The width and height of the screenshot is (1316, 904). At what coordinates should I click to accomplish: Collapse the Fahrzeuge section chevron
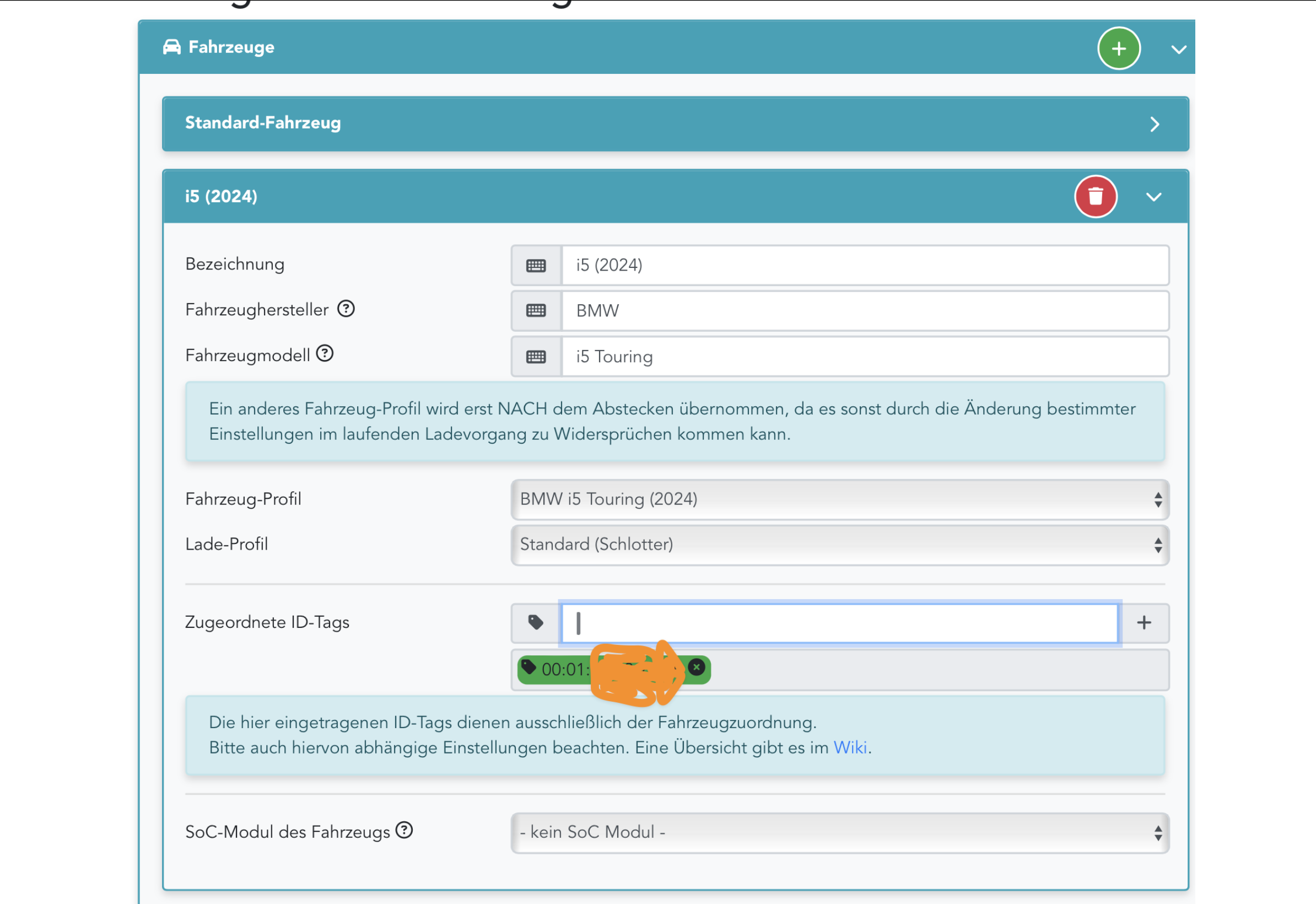click(x=1178, y=50)
